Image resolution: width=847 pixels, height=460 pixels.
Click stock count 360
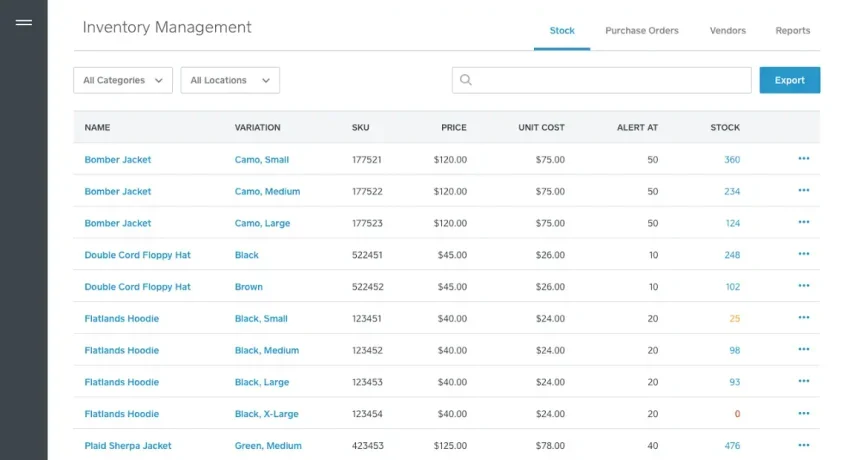(732, 160)
